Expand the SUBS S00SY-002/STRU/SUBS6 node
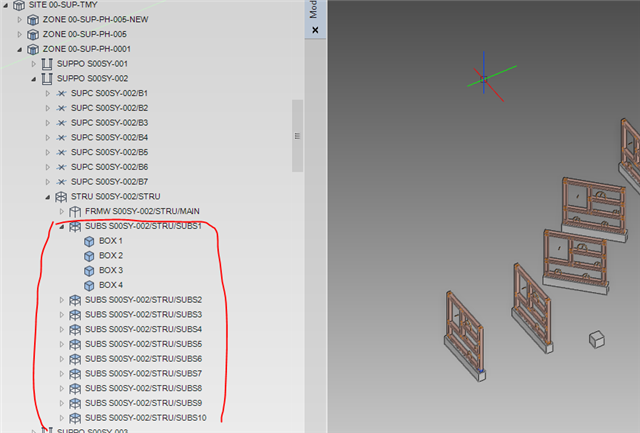 pyautogui.click(x=62, y=359)
